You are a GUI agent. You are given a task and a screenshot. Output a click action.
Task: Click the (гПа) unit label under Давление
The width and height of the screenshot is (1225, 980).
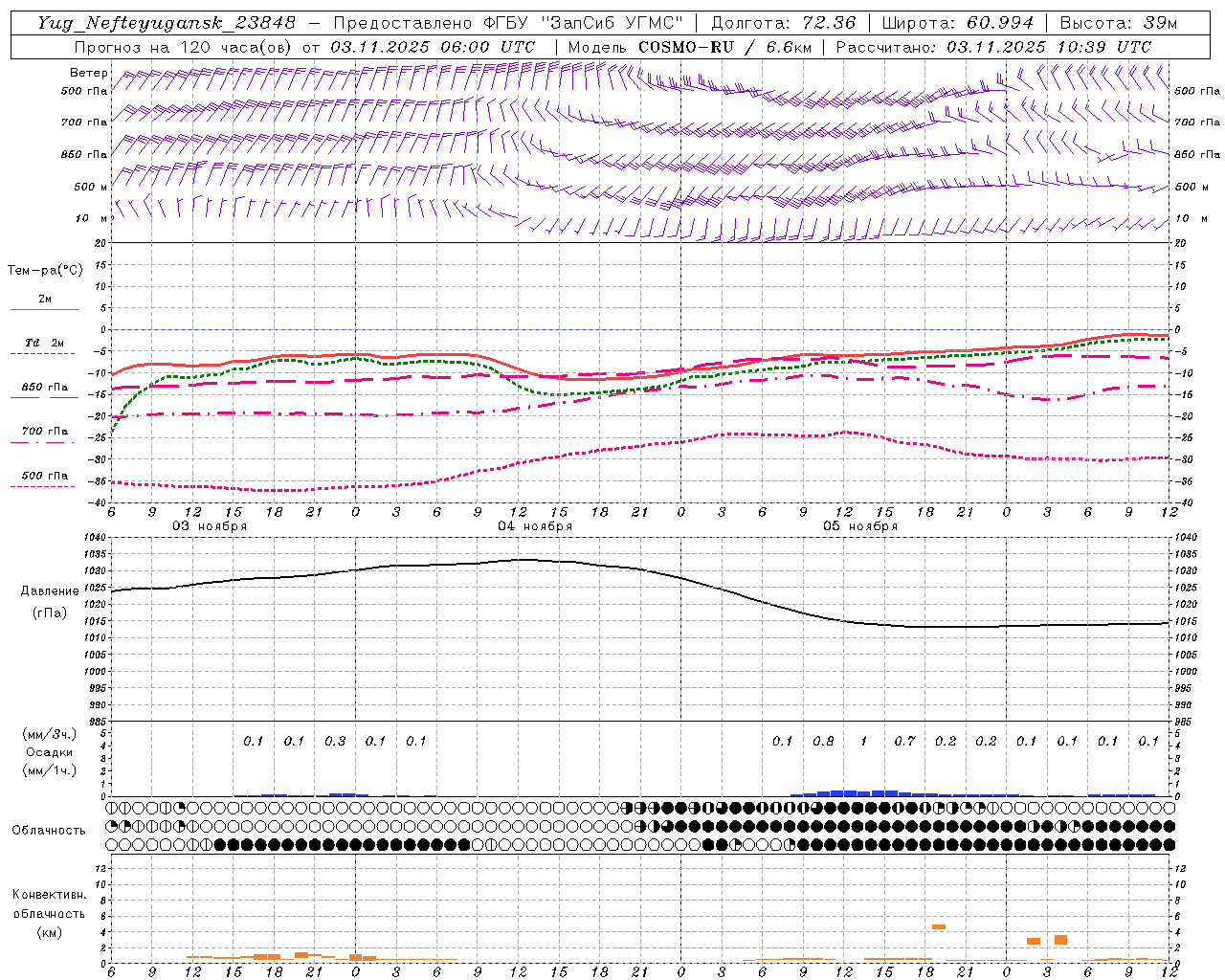pos(49,613)
